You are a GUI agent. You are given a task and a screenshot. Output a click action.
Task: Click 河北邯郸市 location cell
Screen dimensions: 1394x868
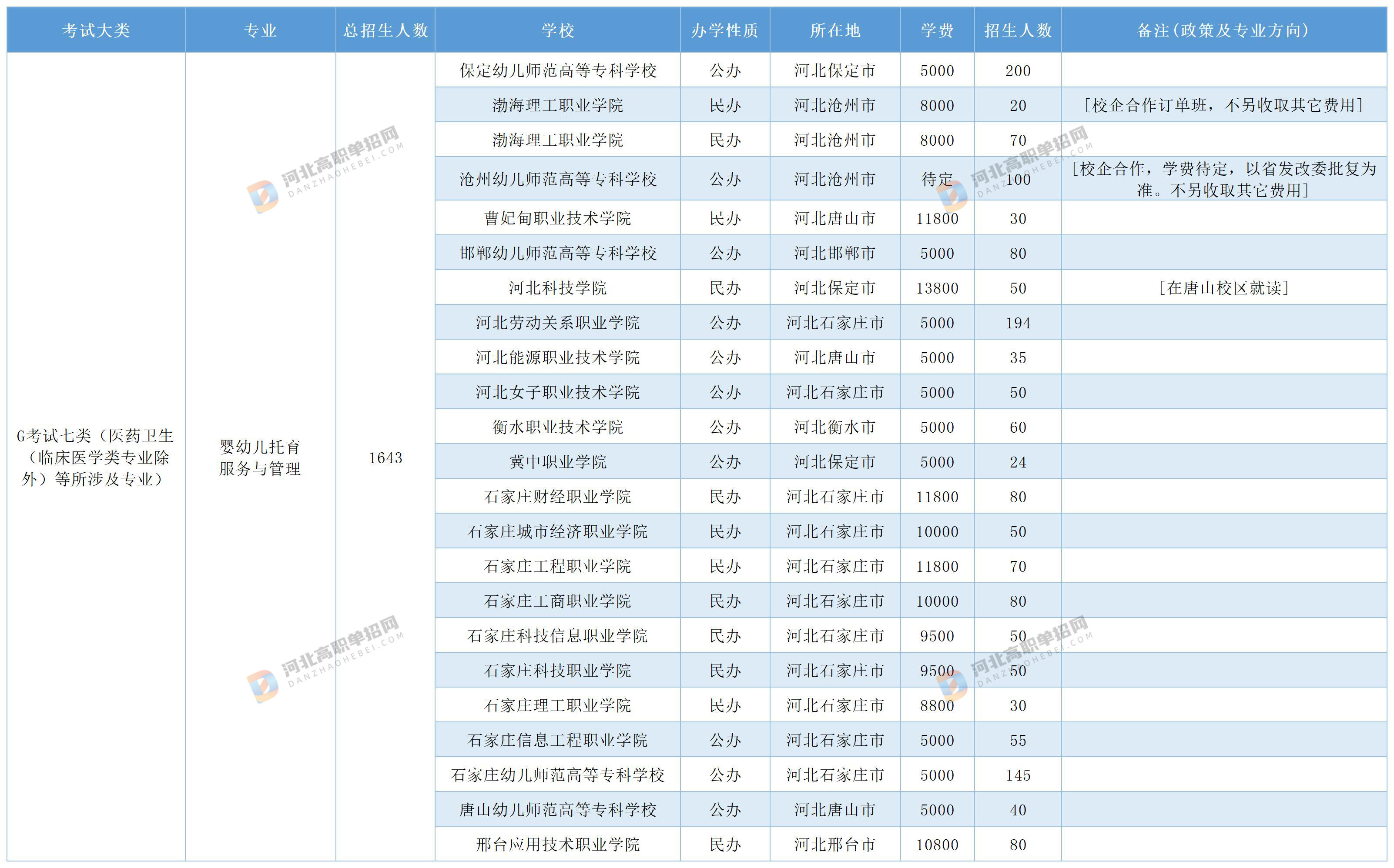click(835, 253)
